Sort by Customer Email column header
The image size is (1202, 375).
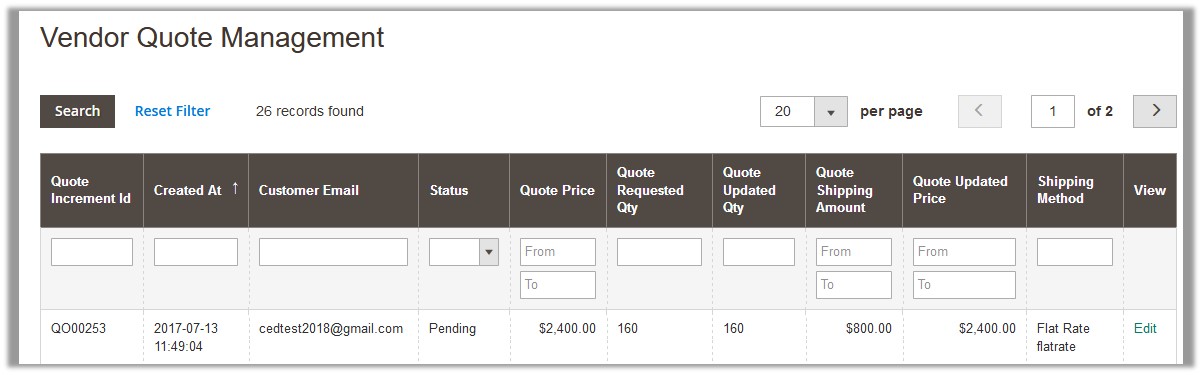(333, 190)
